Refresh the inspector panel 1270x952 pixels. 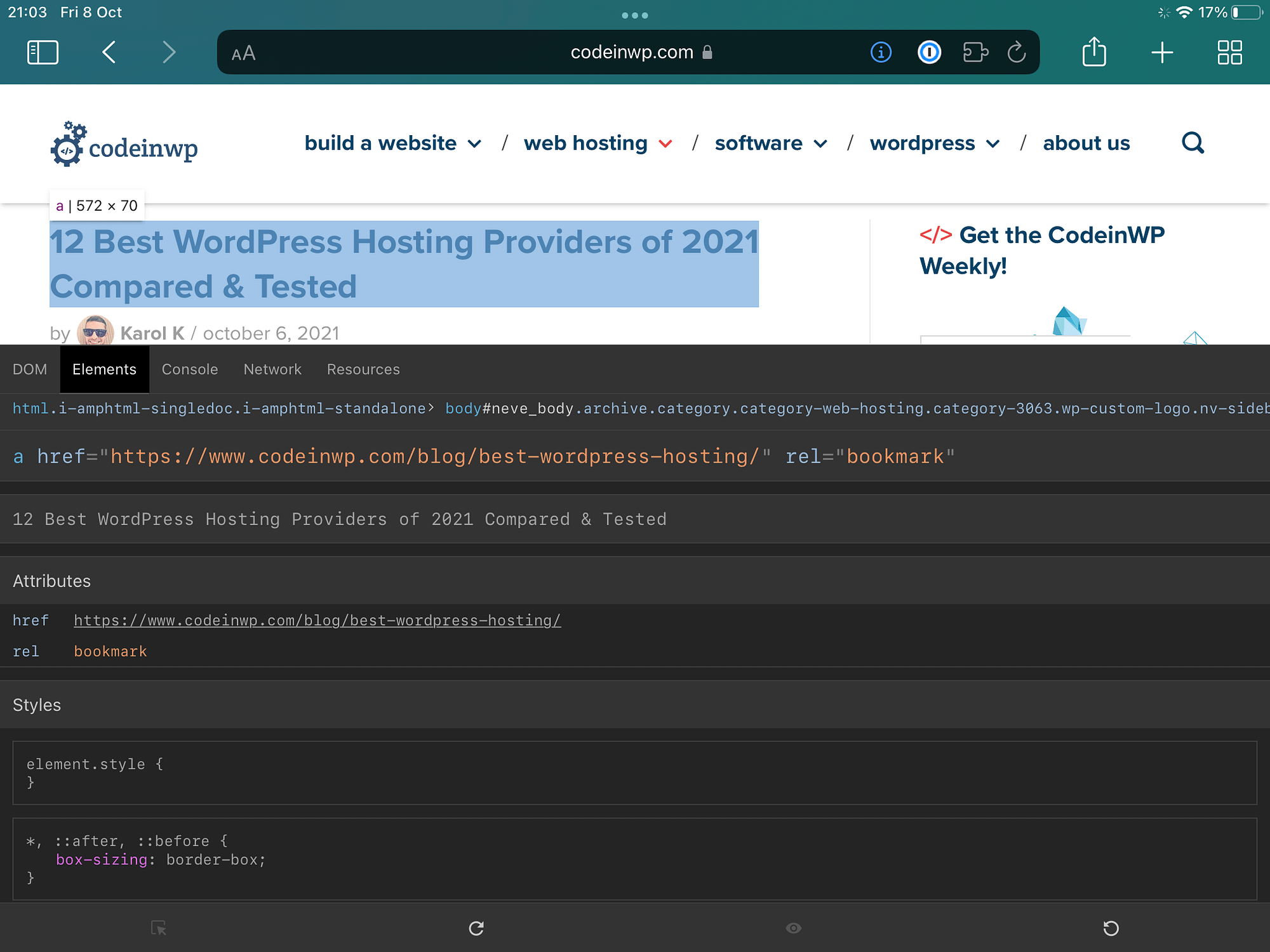476,928
